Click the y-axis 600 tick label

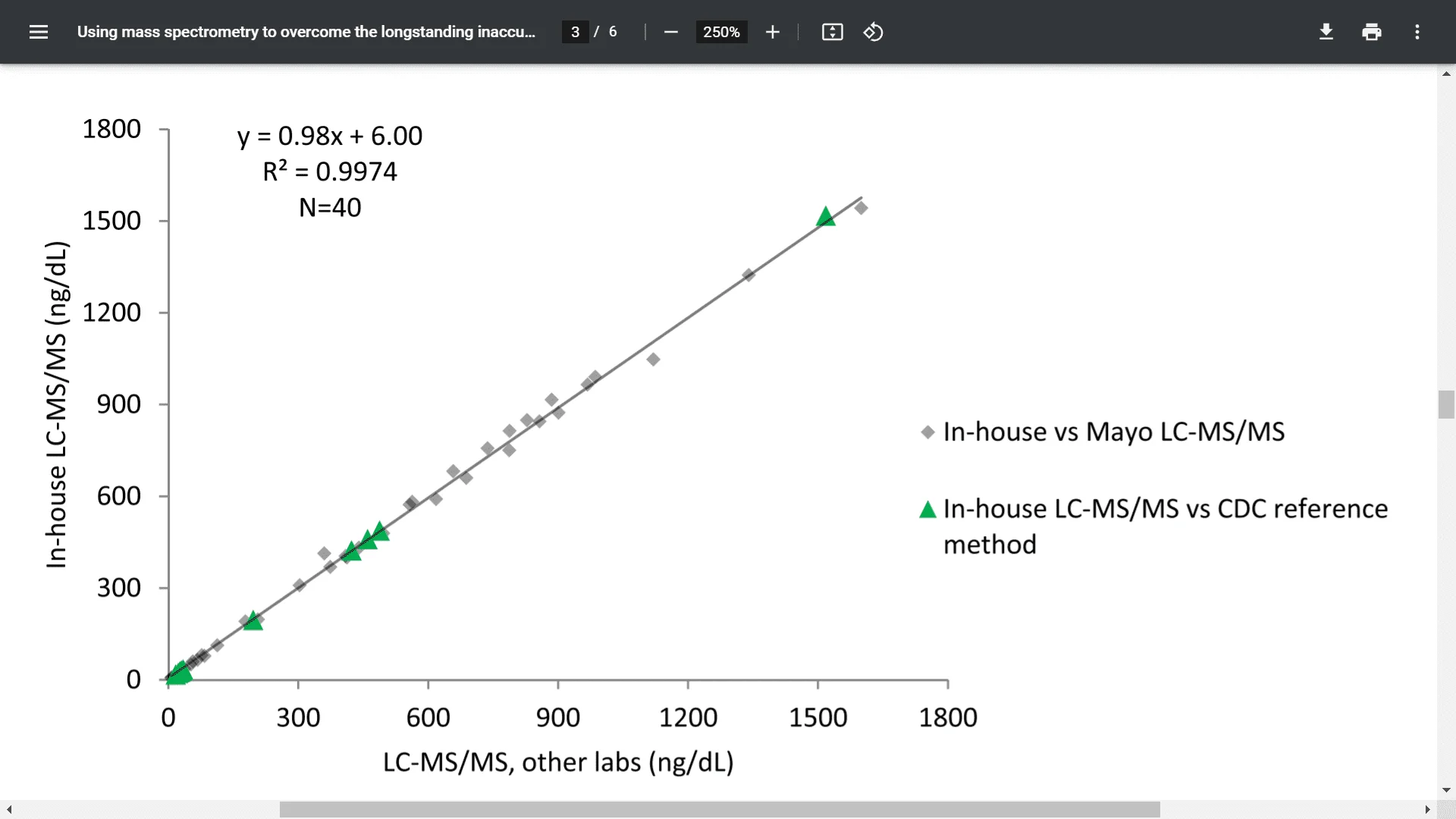118,496
